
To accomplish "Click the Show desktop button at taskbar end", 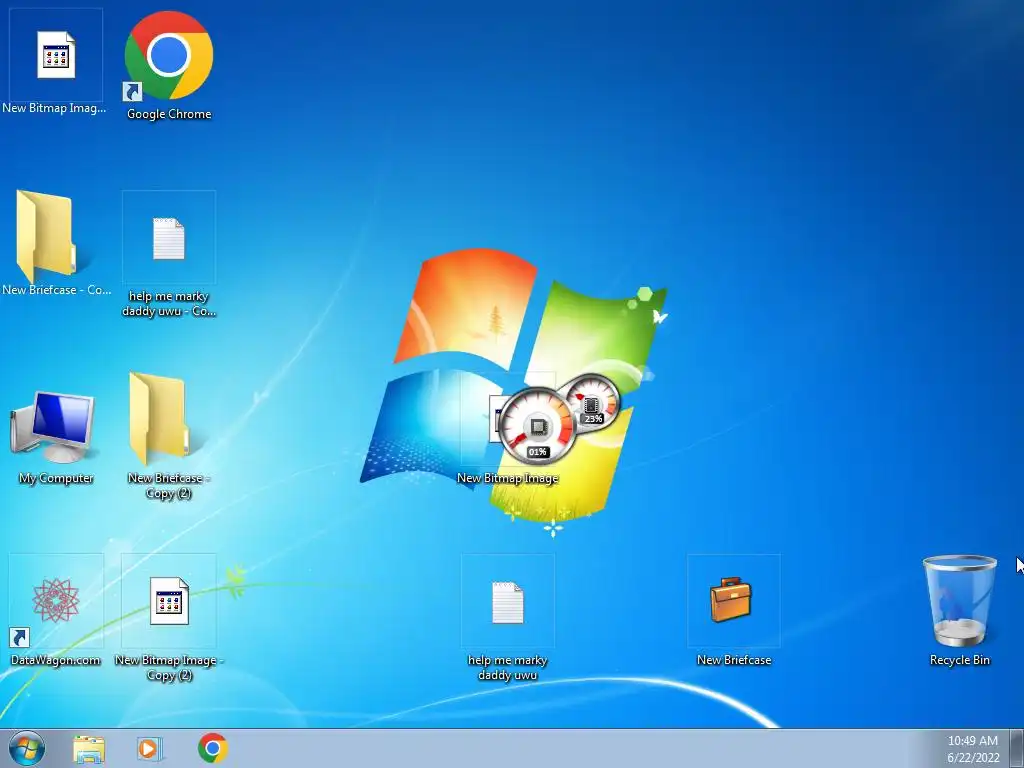I will click(x=1017, y=748).
